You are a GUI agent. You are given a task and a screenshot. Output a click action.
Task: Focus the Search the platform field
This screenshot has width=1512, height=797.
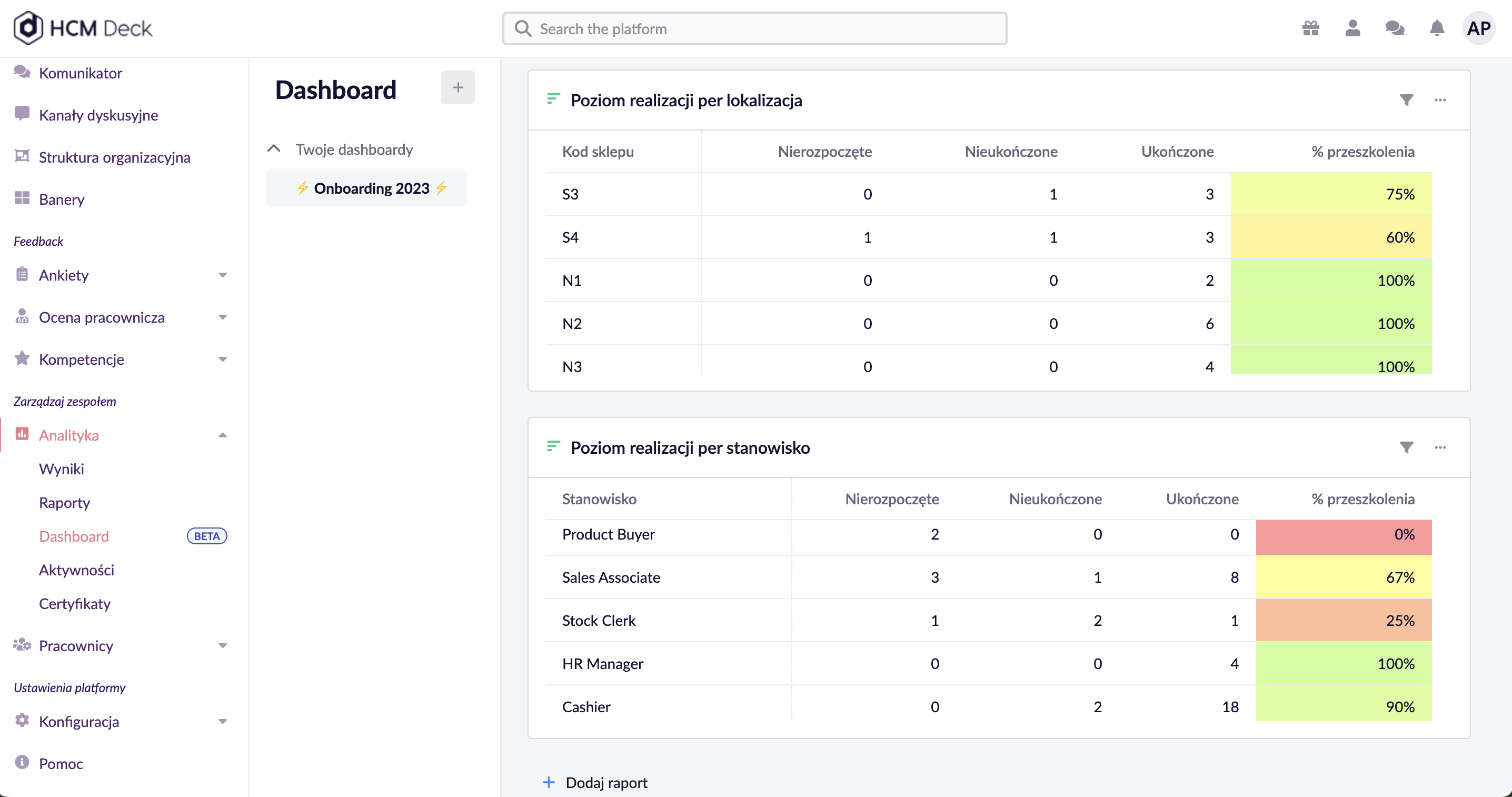(755, 28)
